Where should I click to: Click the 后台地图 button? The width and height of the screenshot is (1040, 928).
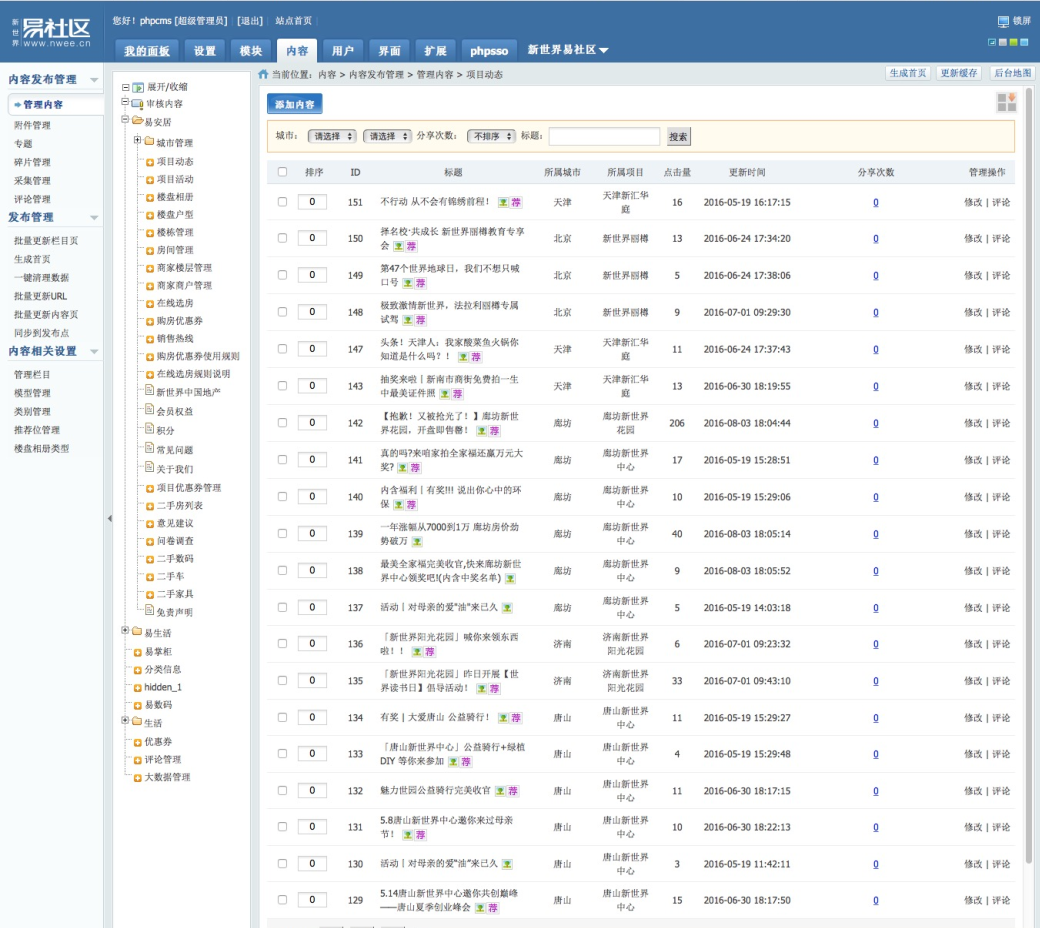click(1012, 73)
